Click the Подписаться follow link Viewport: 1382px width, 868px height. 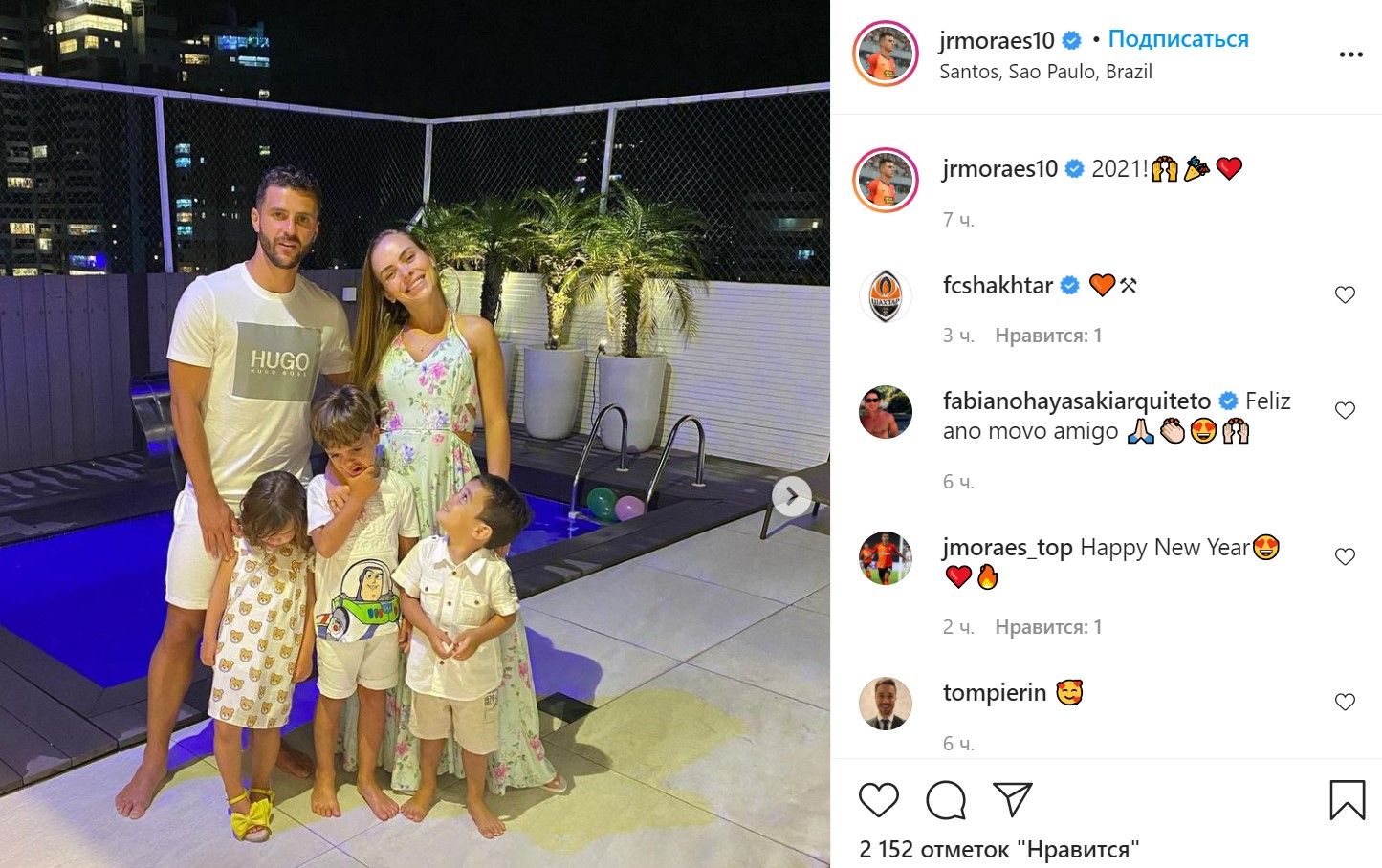[x=1178, y=39]
